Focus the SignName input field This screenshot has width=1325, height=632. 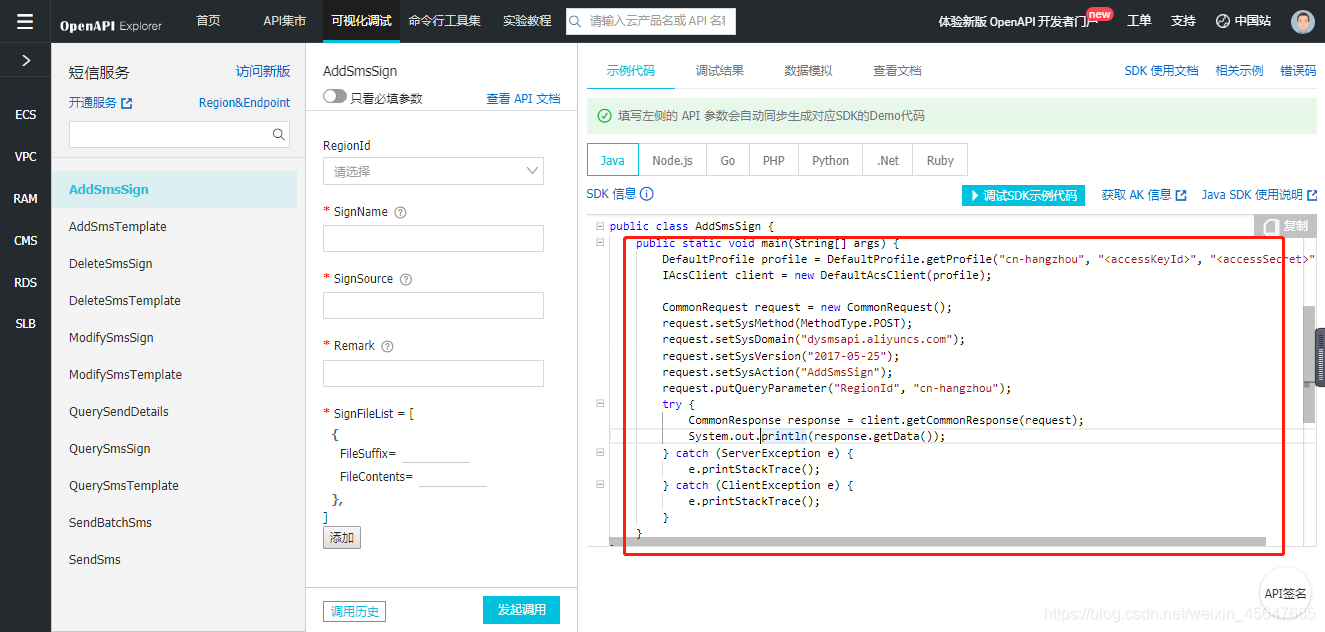click(x=433, y=238)
